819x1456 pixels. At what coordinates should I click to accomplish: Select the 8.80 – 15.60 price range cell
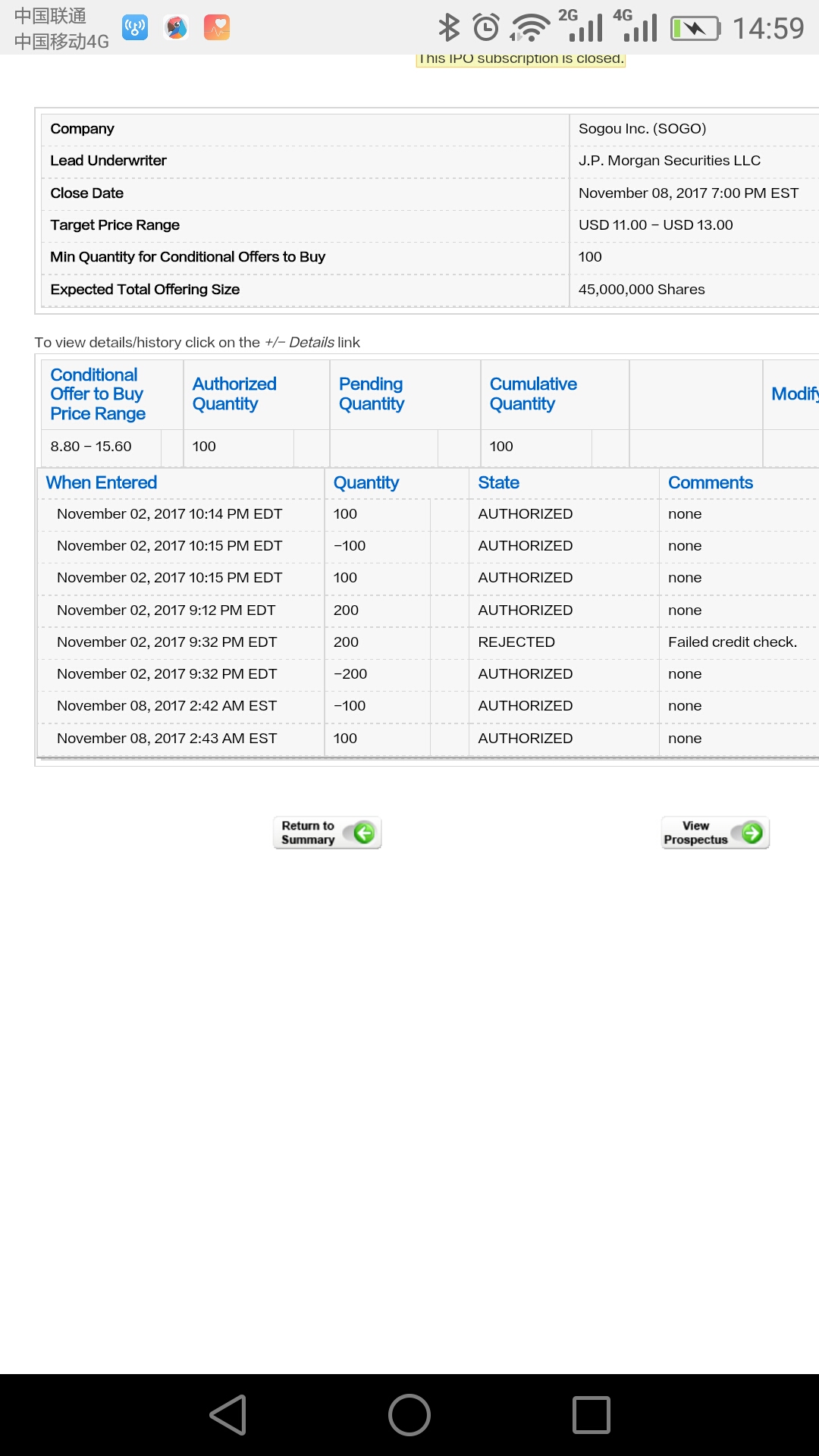[x=91, y=447]
